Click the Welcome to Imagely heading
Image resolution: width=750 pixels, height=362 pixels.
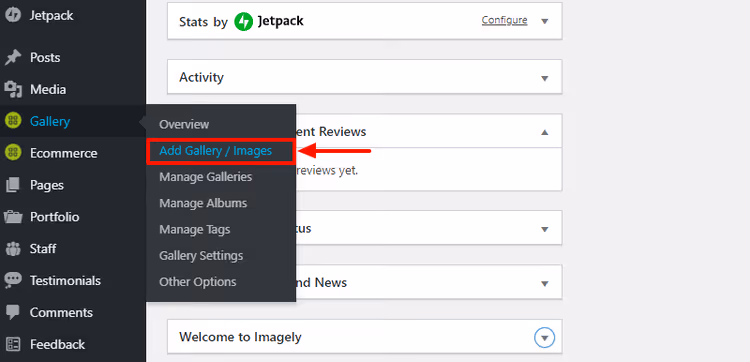tap(240, 337)
